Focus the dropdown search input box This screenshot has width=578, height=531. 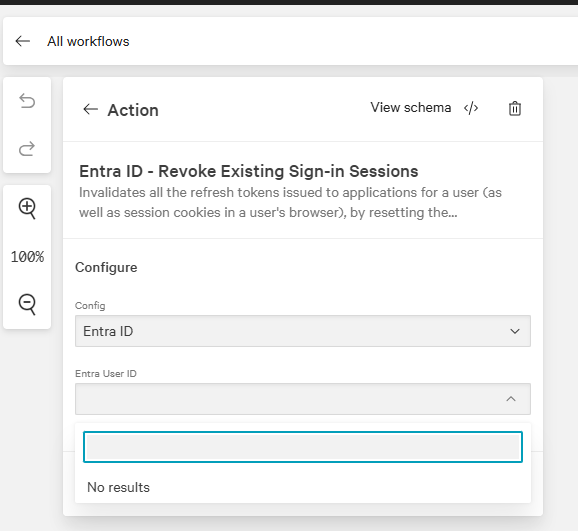click(x=303, y=447)
